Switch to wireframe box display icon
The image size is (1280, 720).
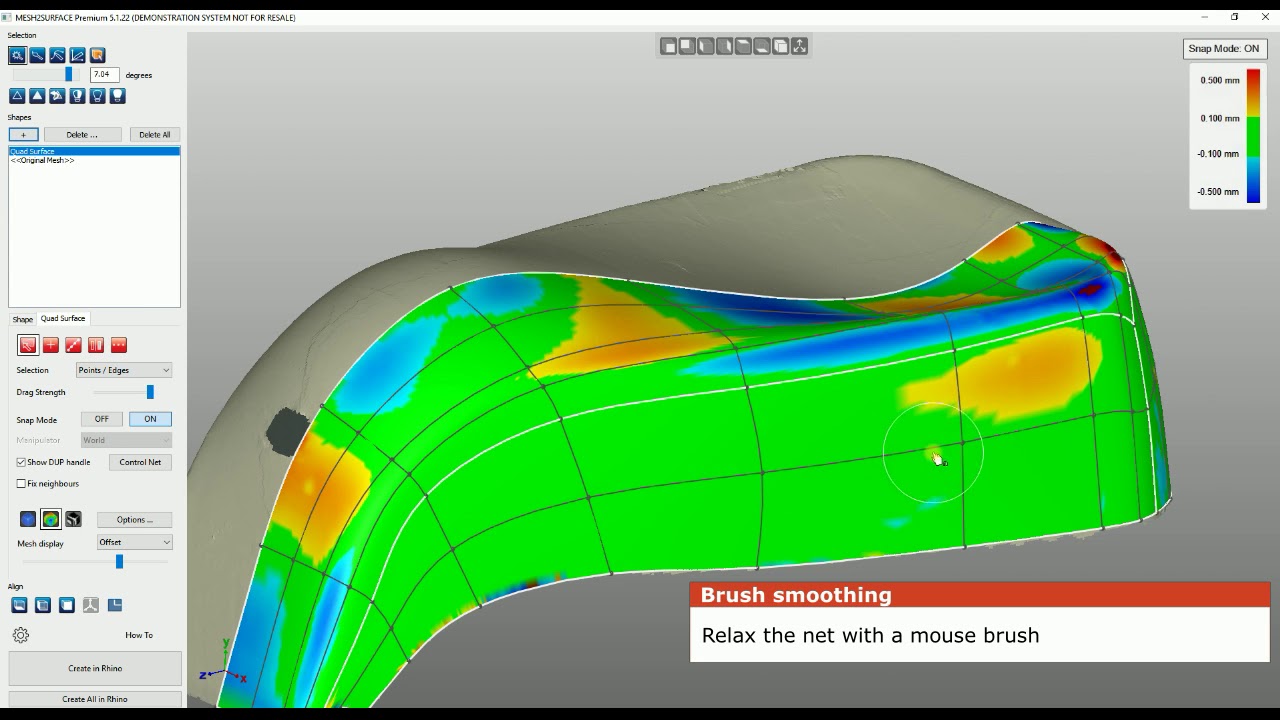[x=73, y=519]
